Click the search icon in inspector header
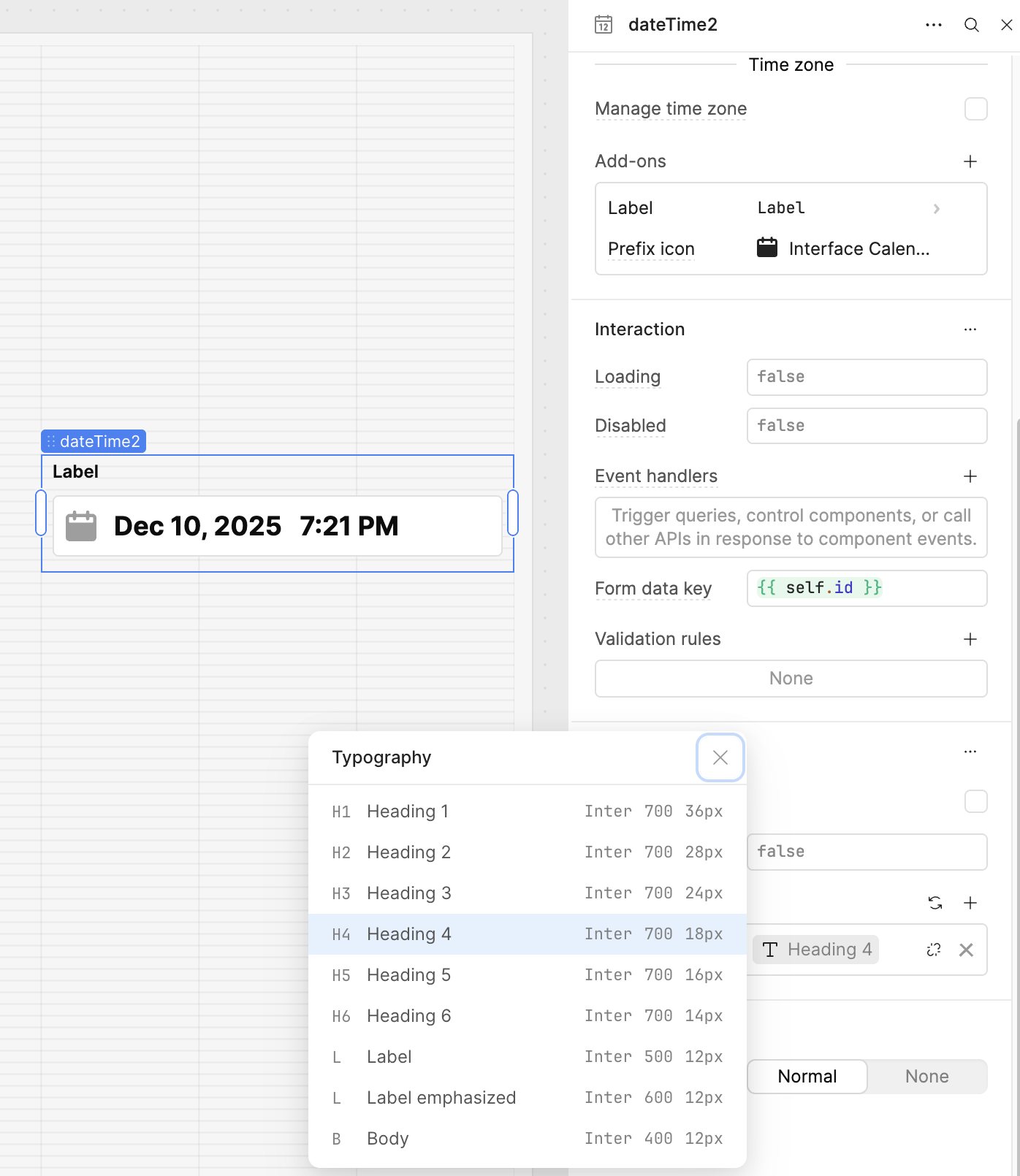This screenshot has width=1020, height=1176. 971,25
